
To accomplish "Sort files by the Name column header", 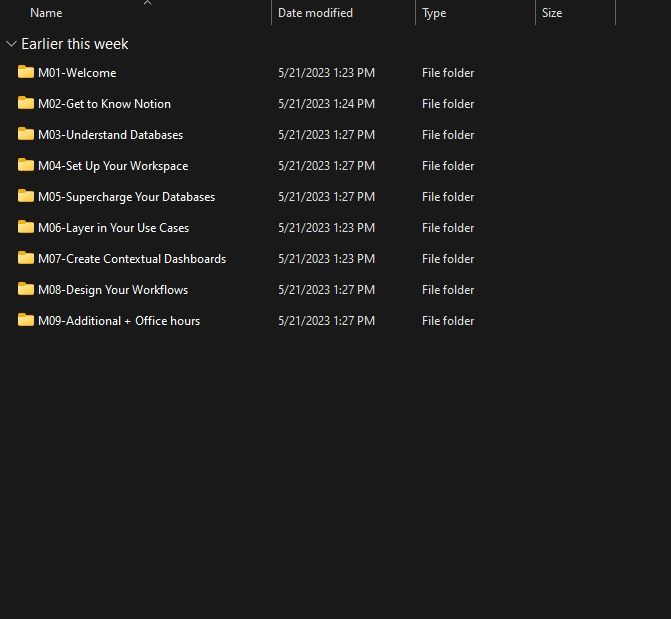I will click(x=46, y=13).
